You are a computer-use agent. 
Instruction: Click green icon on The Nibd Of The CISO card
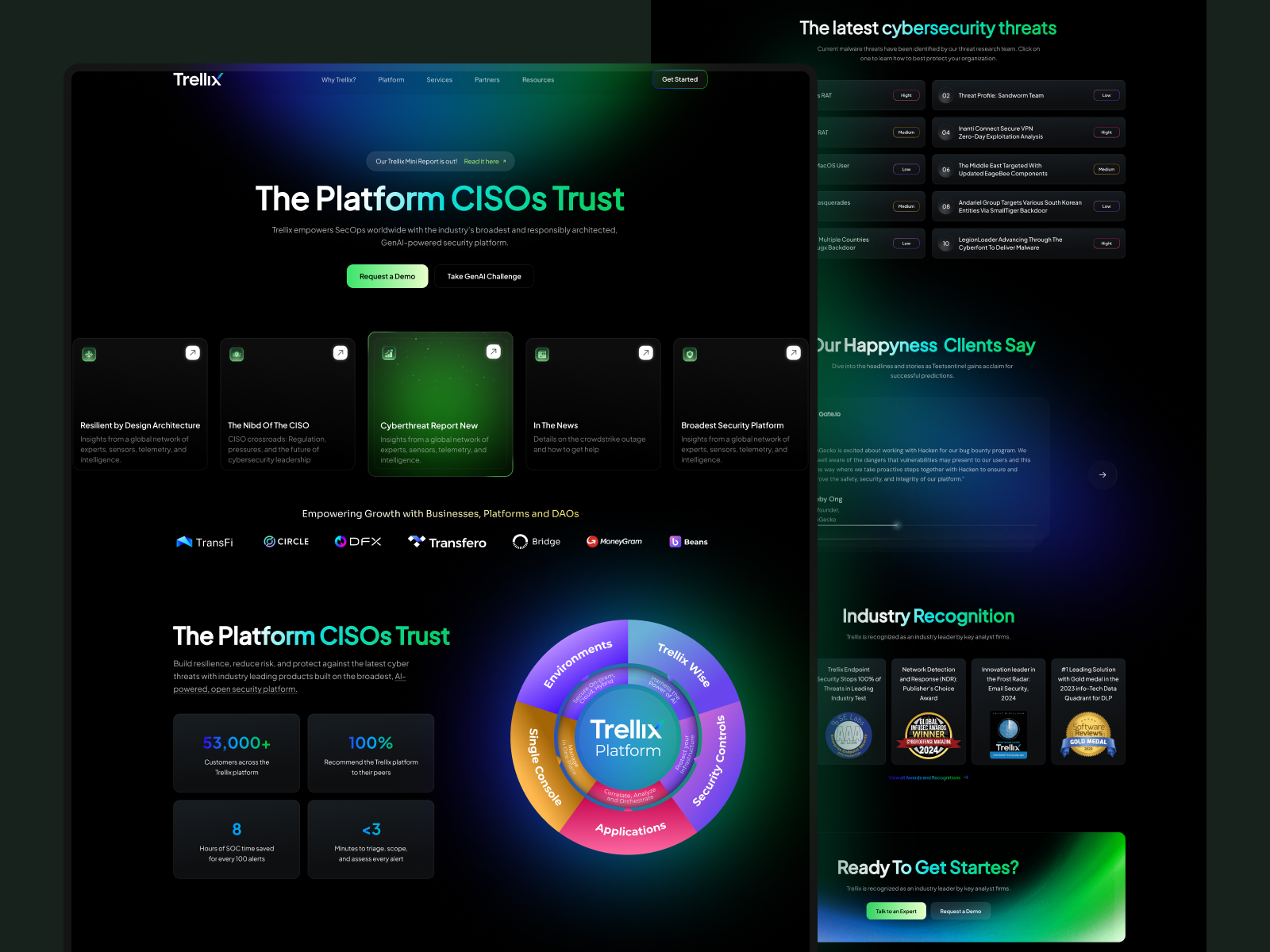click(x=237, y=355)
